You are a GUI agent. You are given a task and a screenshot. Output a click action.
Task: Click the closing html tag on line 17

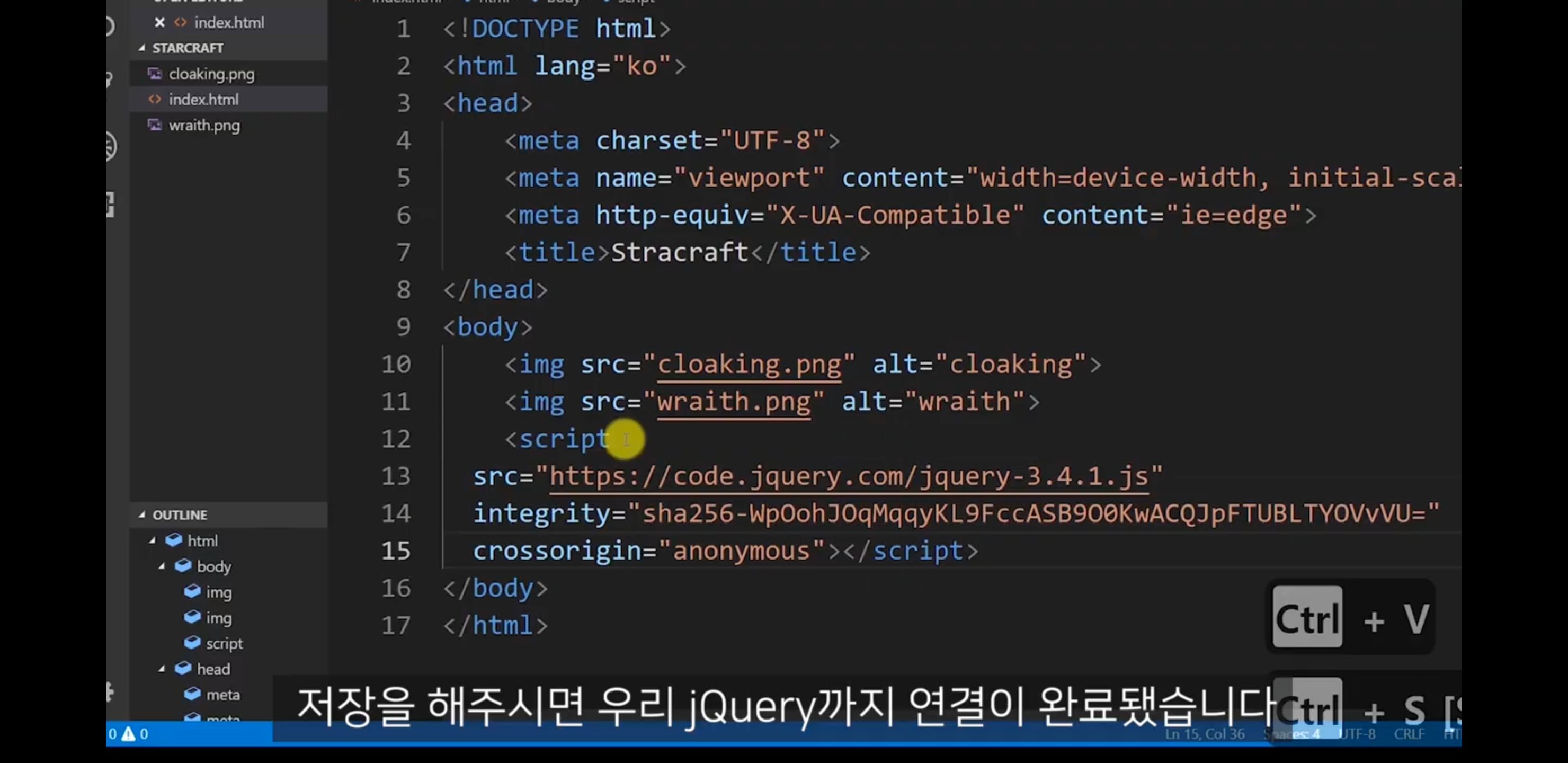[x=495, y=625]
